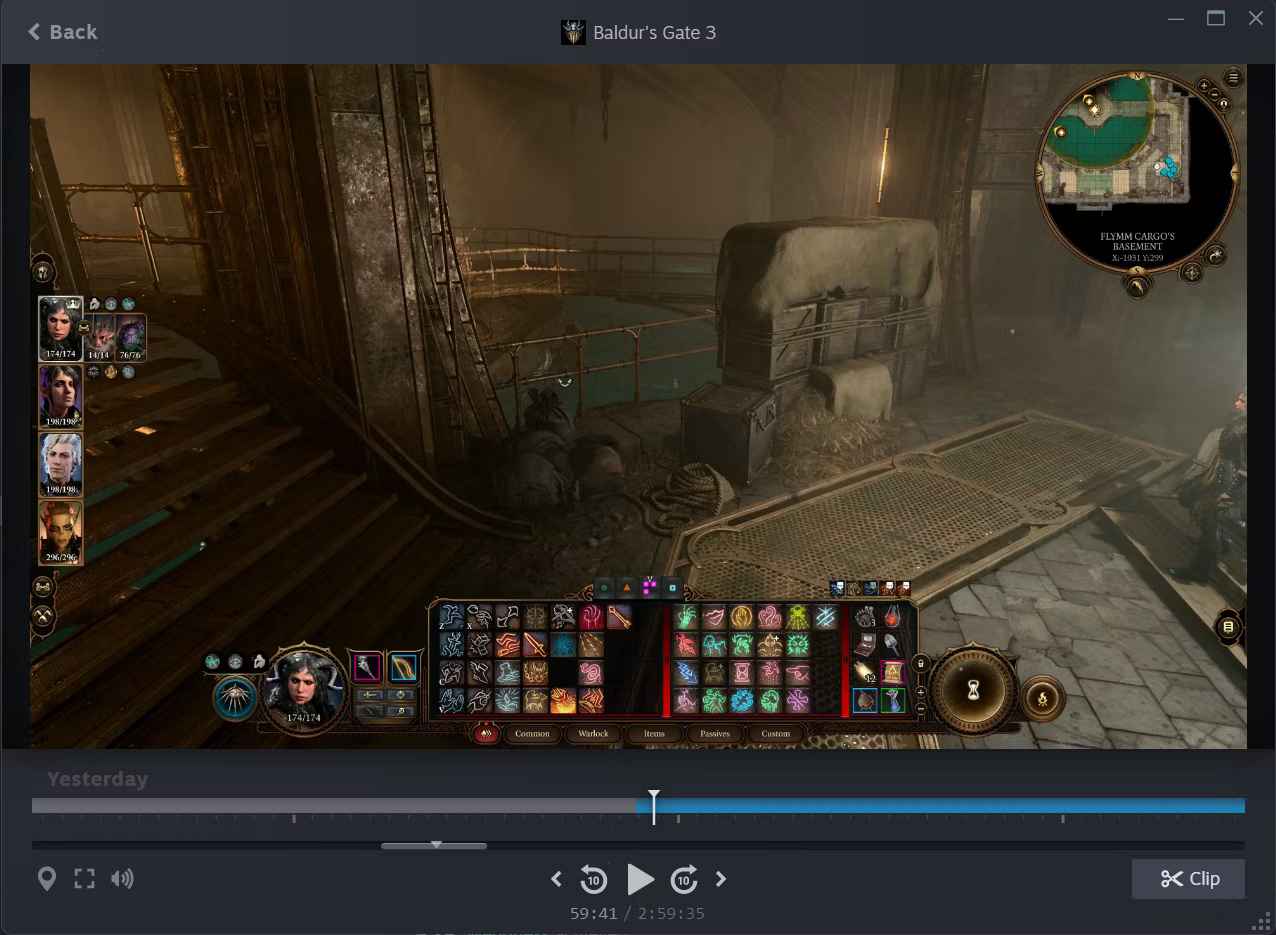Expand the hotbar with the plus button
The width and height of the screenshot is (1276, 935).
pyautogui.click(x=921, y=692)
